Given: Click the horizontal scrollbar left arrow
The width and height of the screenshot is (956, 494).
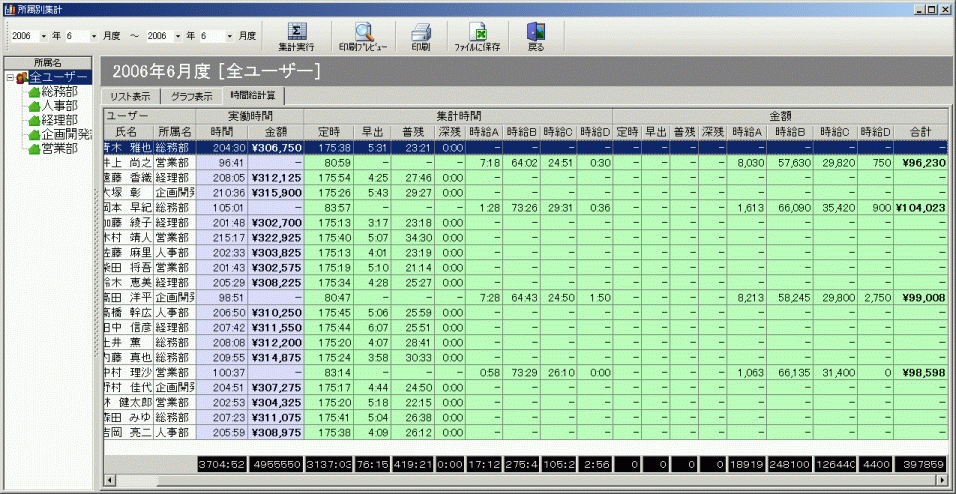Looking at the screenshot, I should 110,479.
